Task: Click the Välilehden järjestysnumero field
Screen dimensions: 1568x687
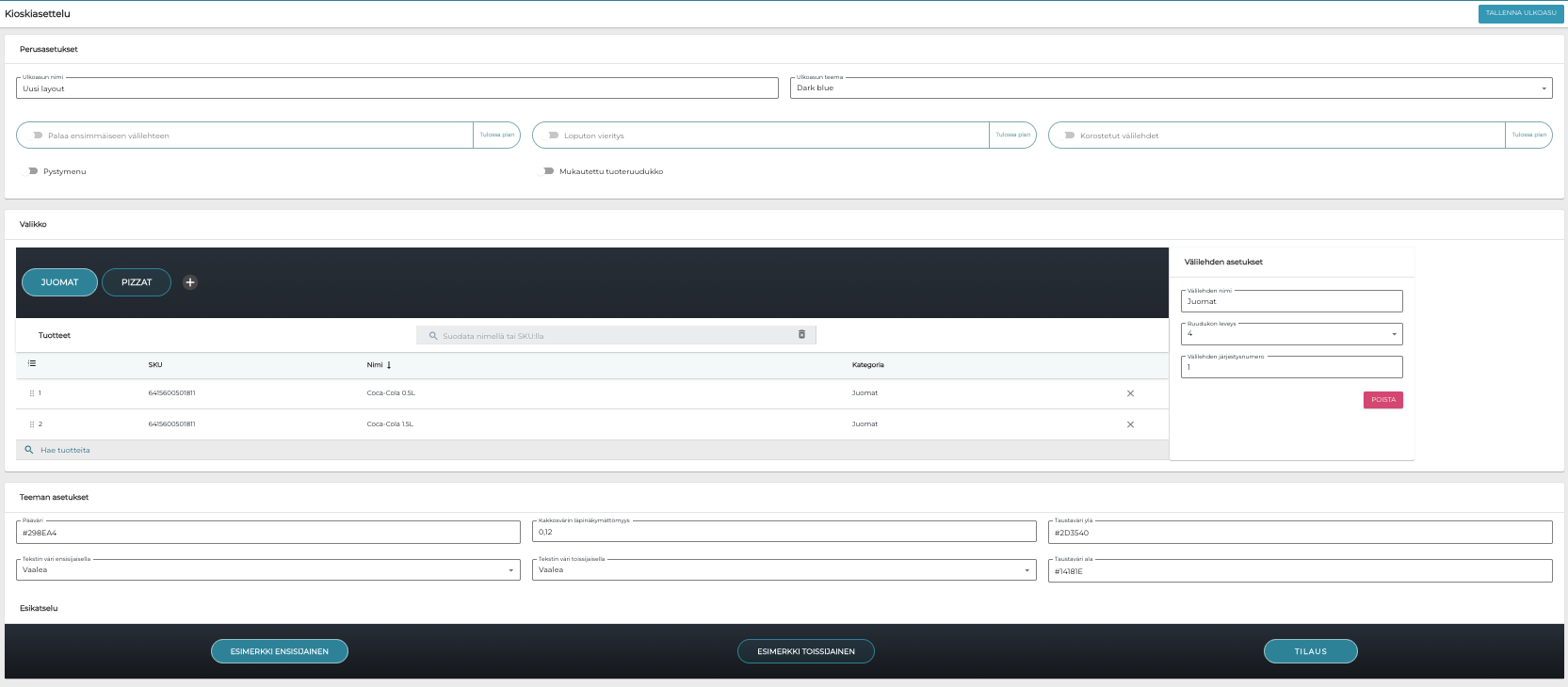Action: click(1292, 367)
